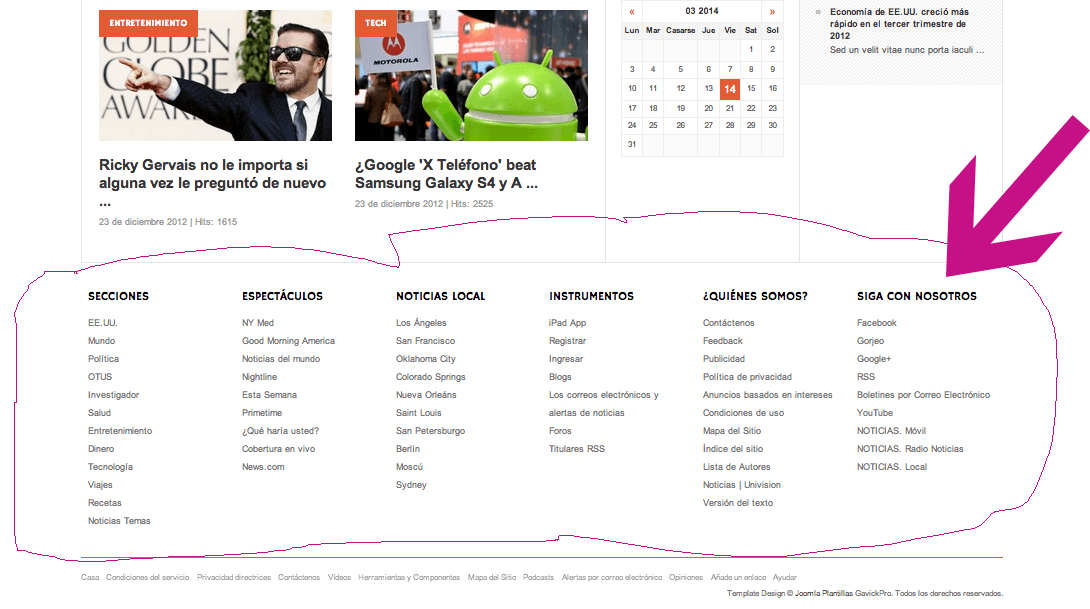Open YouTube link
The image size is (1090, 609).
coord(875,413)
